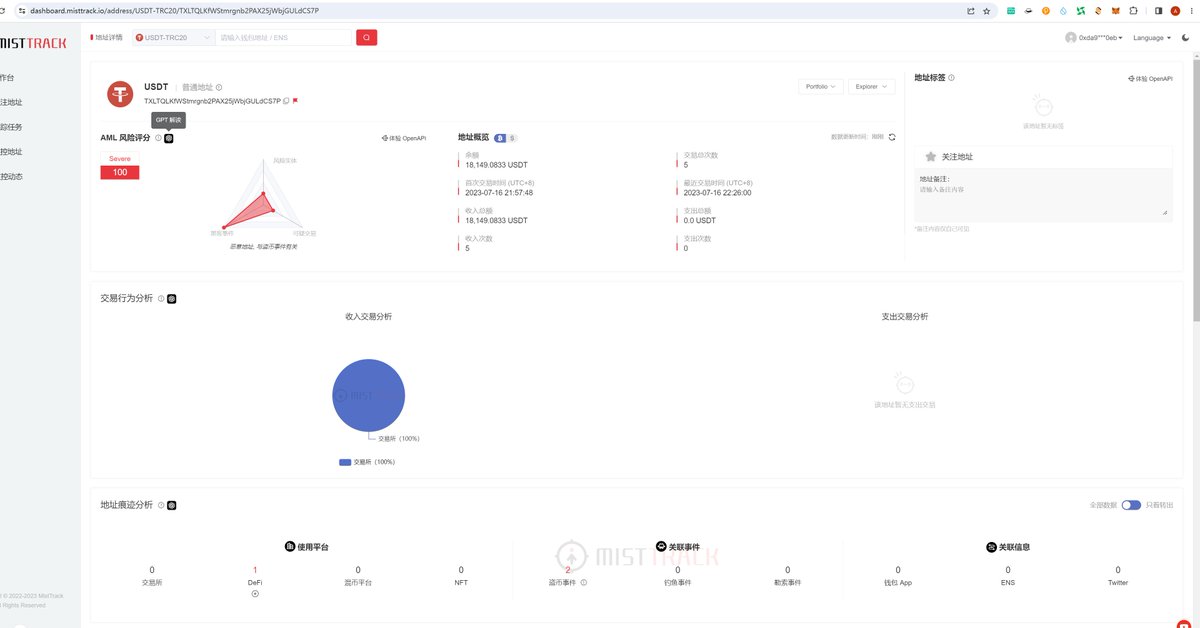Click the 使用平台 section icon
Image resolution: width=1200 pixels, height=628 pixels.
tap(291, 547)
